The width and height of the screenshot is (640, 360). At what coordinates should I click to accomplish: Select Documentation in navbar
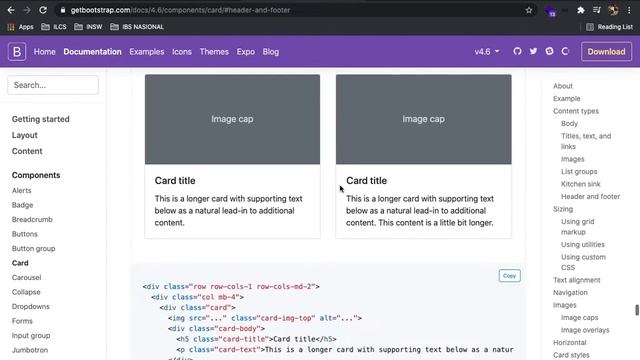92,52
